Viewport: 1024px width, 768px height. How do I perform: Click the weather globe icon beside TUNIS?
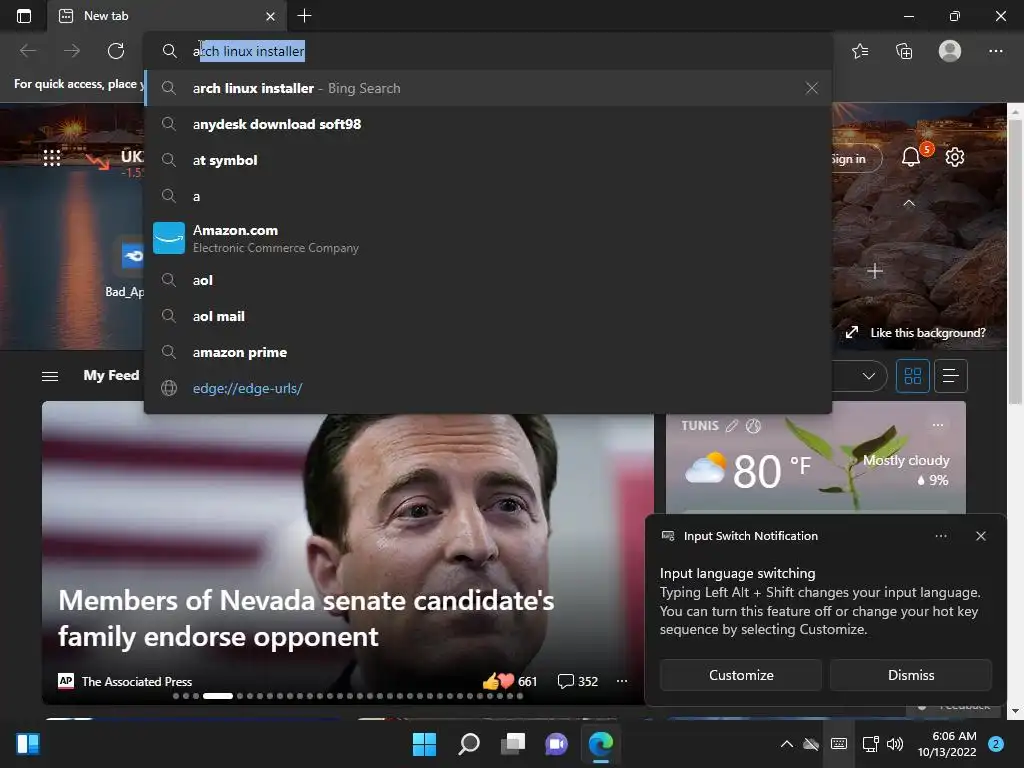(754, 426)
